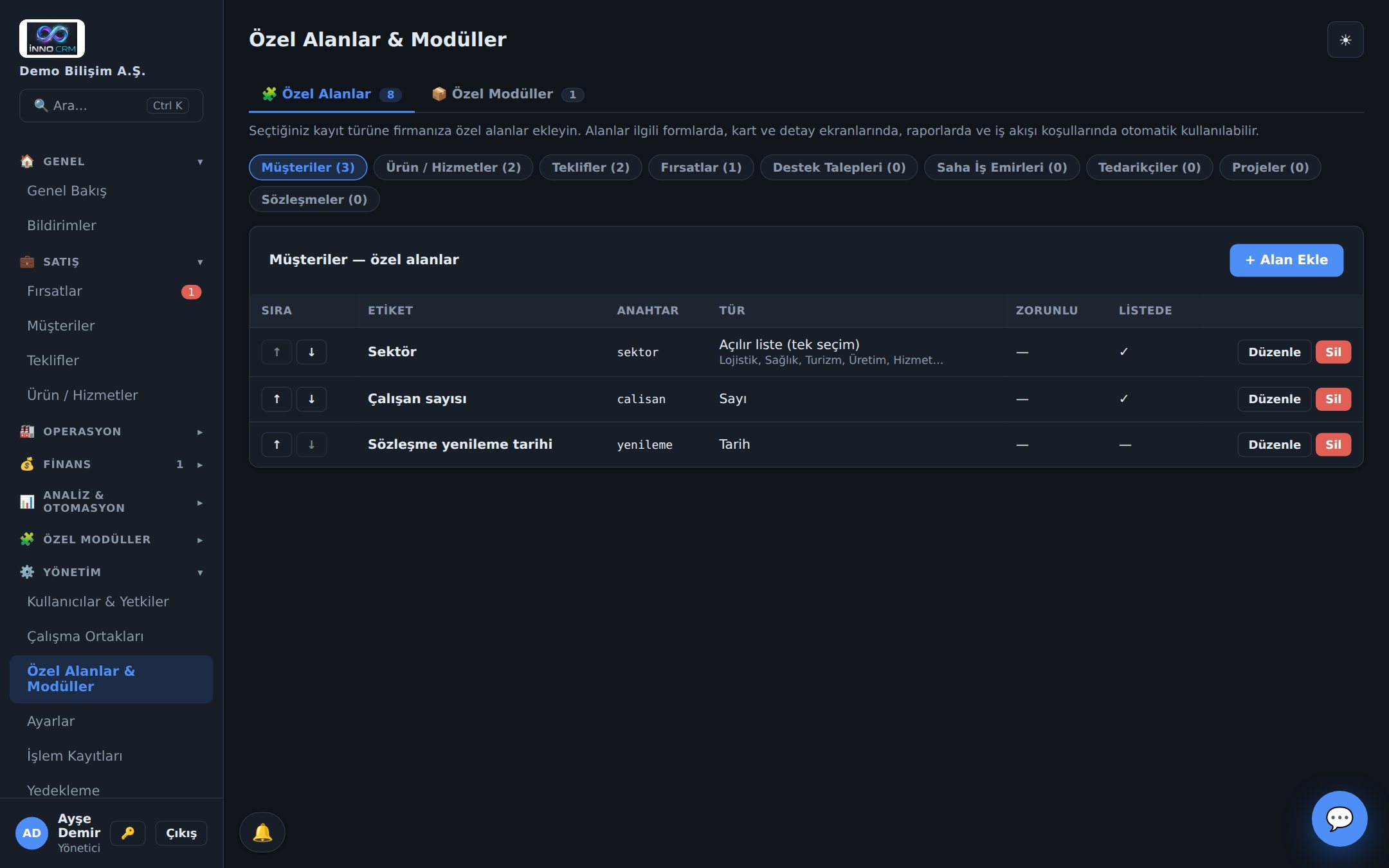Move Sektör field up with arrow
This screenshot has width=1389, height=868.
pyautogui.click(x=277, y=352)
